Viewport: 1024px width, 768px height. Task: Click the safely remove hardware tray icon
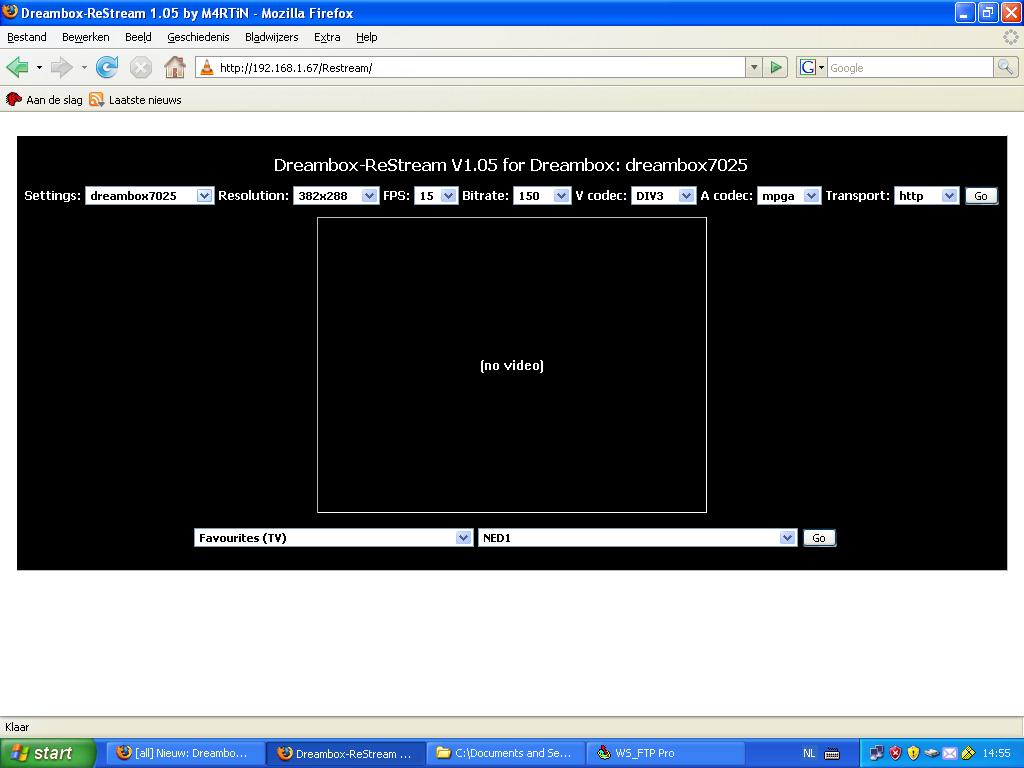tap(932, 754)
